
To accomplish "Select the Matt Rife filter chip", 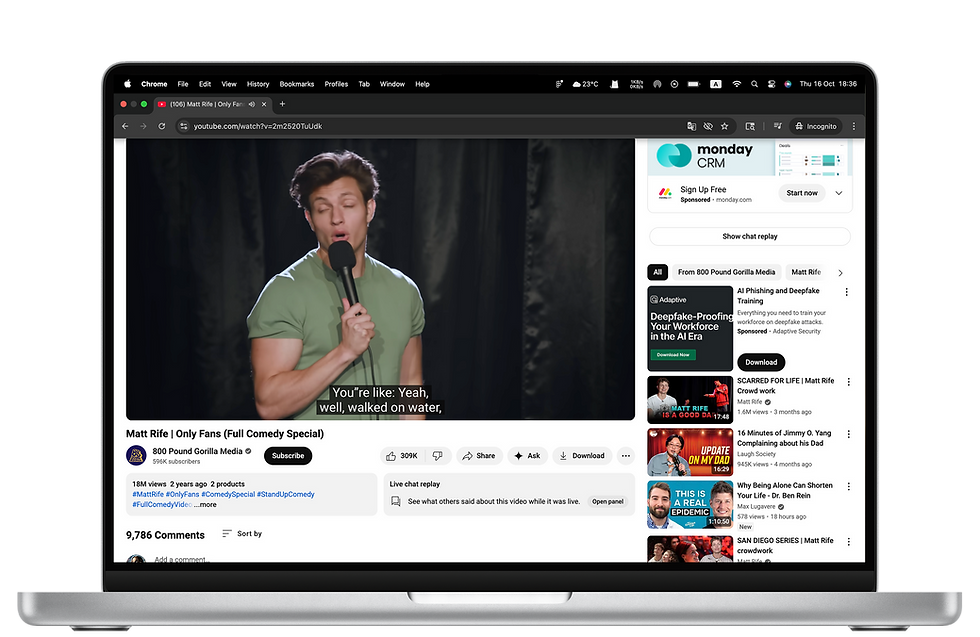I will click(806, 272).
